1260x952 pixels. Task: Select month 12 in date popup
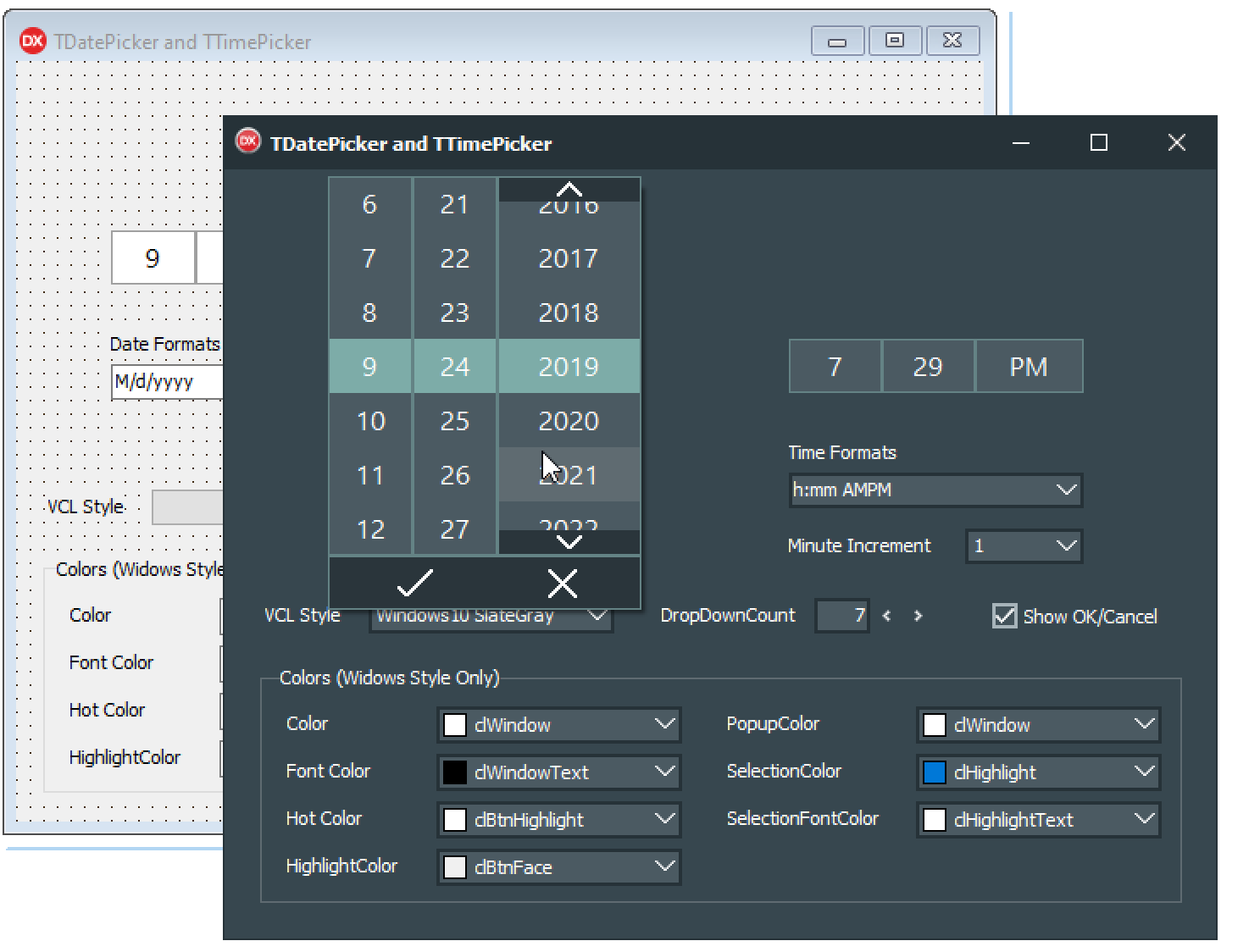[370, 529]
